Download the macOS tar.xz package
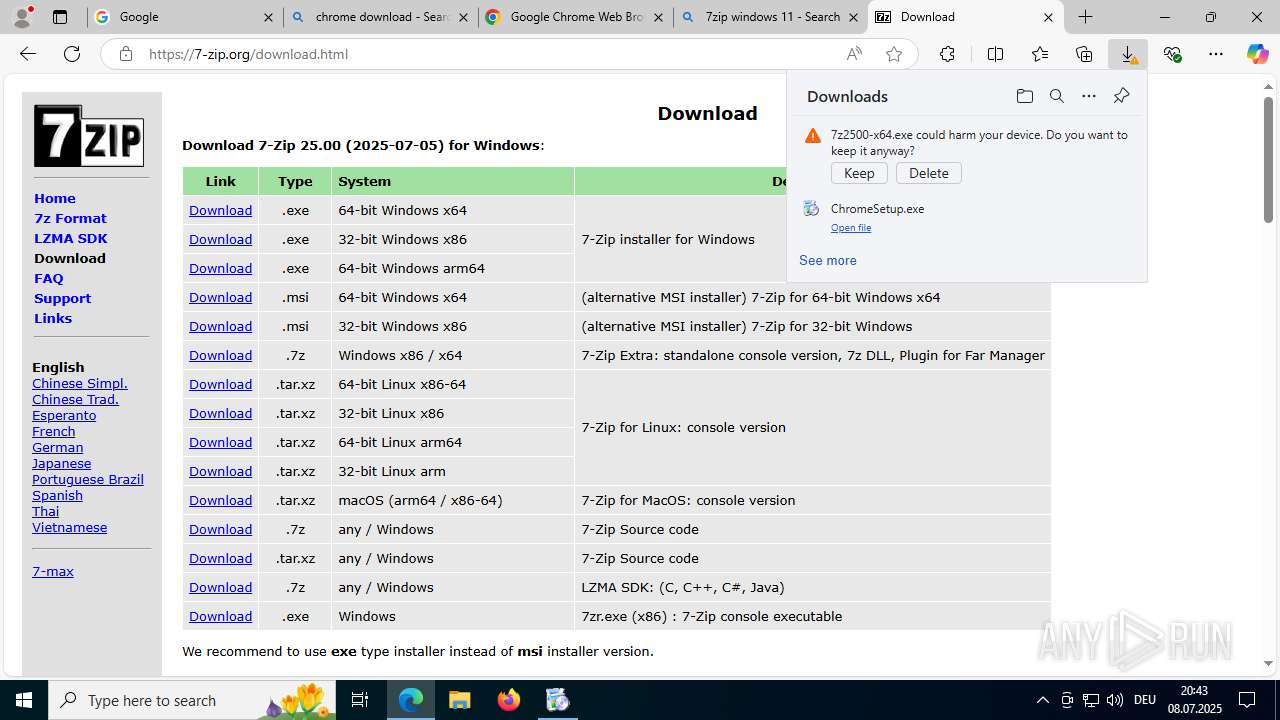 pyautogui.click(x=220, y=500)
